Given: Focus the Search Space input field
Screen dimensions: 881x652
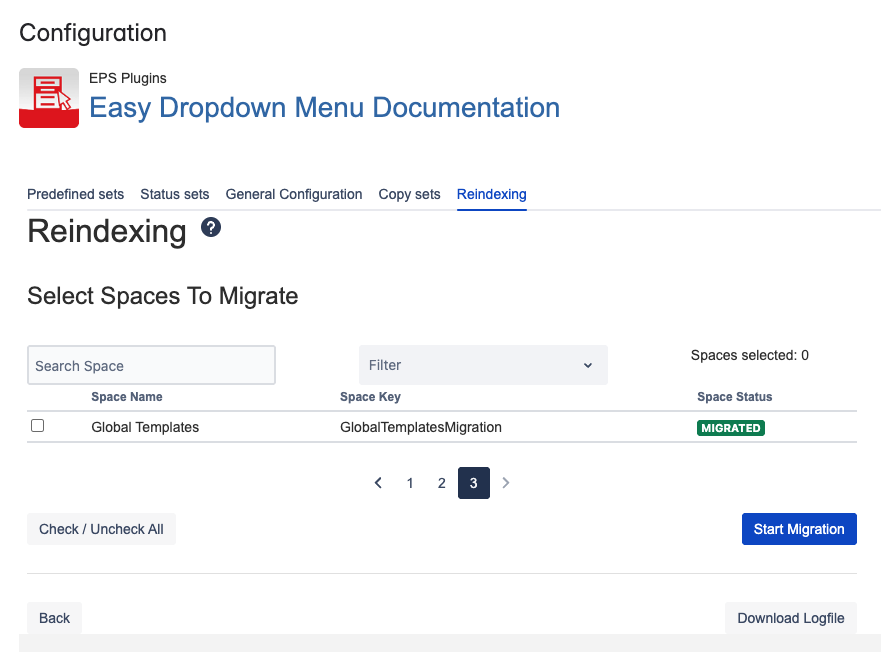Looking at the screenshot, I should point(151,366).
